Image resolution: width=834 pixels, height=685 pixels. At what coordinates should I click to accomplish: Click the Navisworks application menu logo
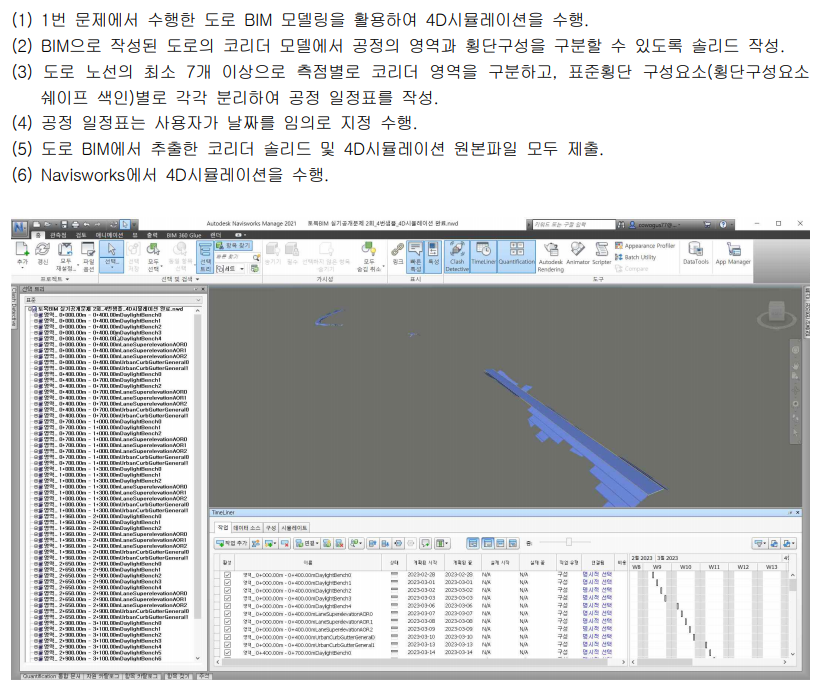coord(20,227)
